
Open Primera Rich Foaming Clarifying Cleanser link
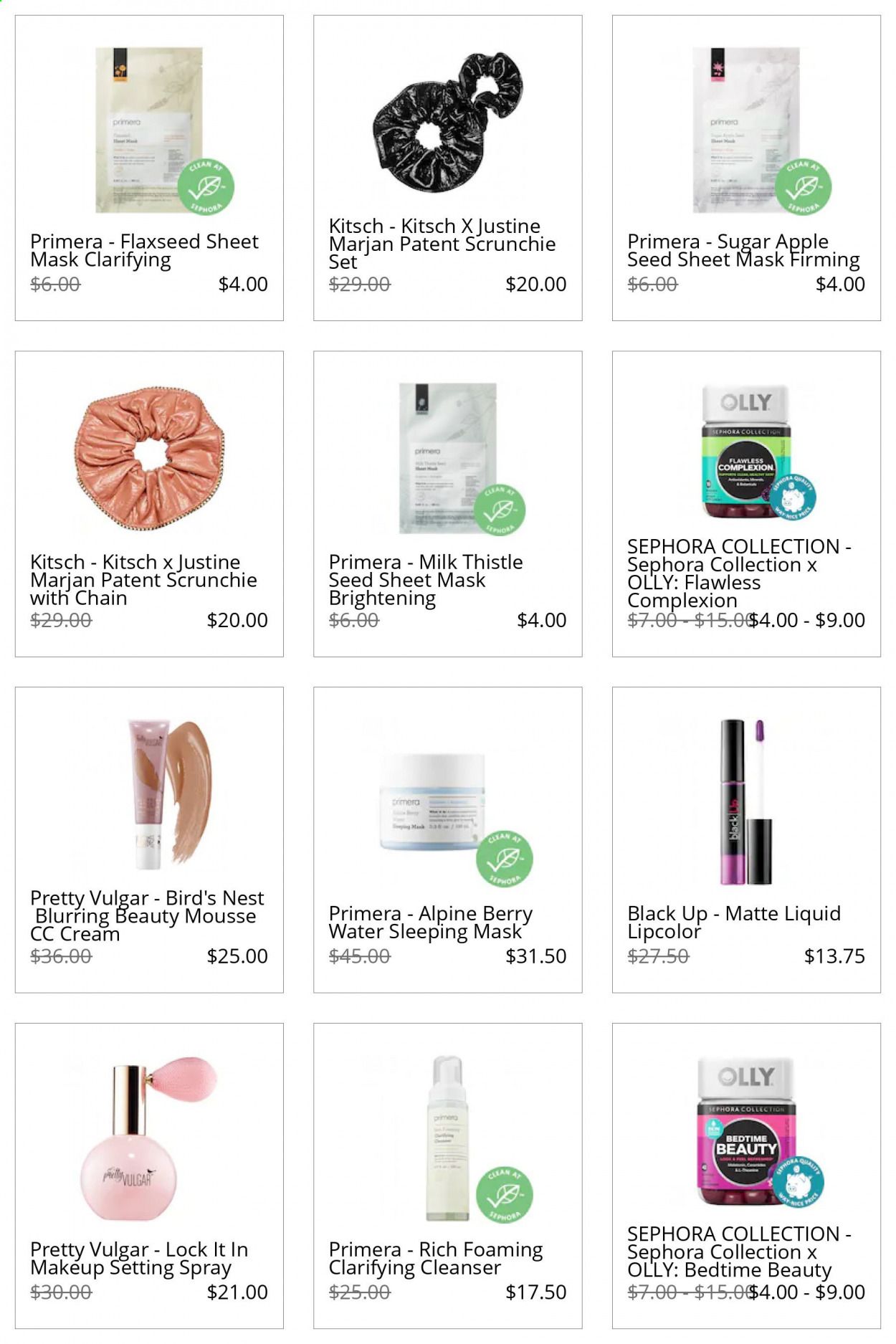click(x=436, y=1259)
